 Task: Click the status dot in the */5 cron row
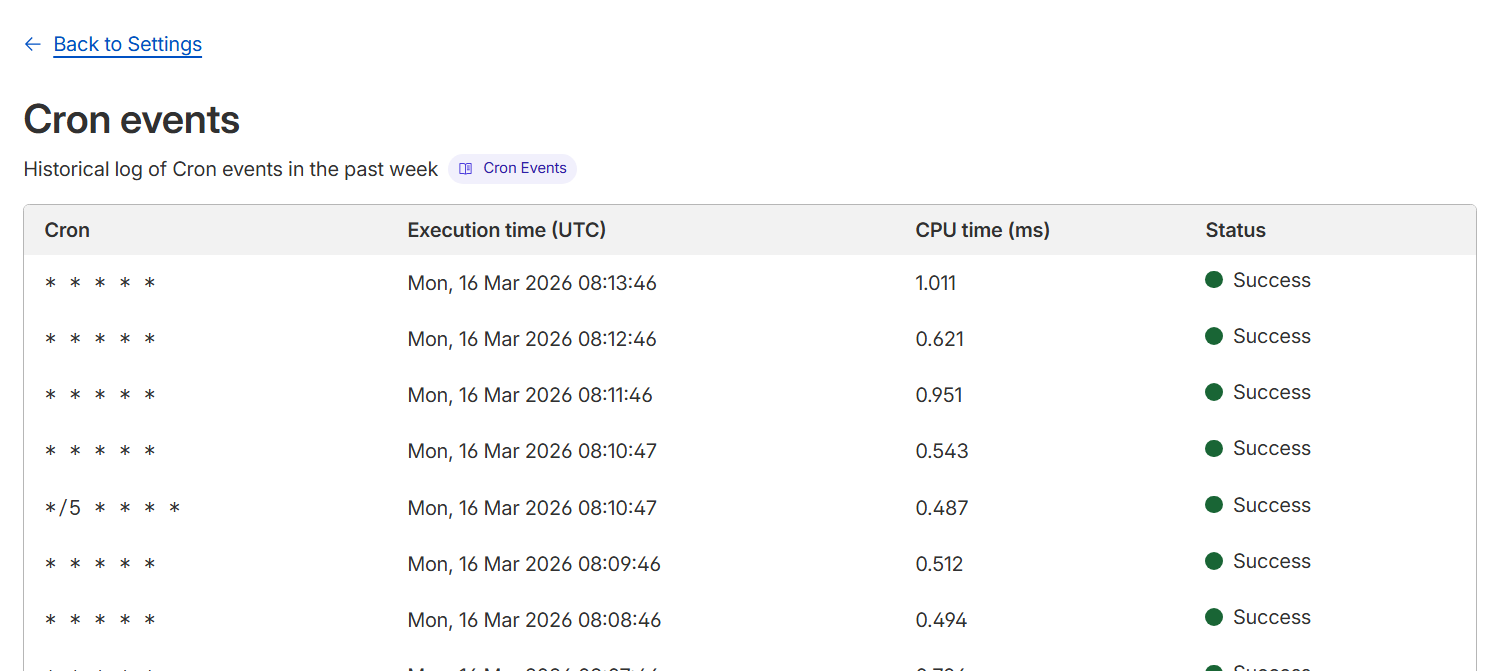pyautogui.click(x=1214, y=505)
